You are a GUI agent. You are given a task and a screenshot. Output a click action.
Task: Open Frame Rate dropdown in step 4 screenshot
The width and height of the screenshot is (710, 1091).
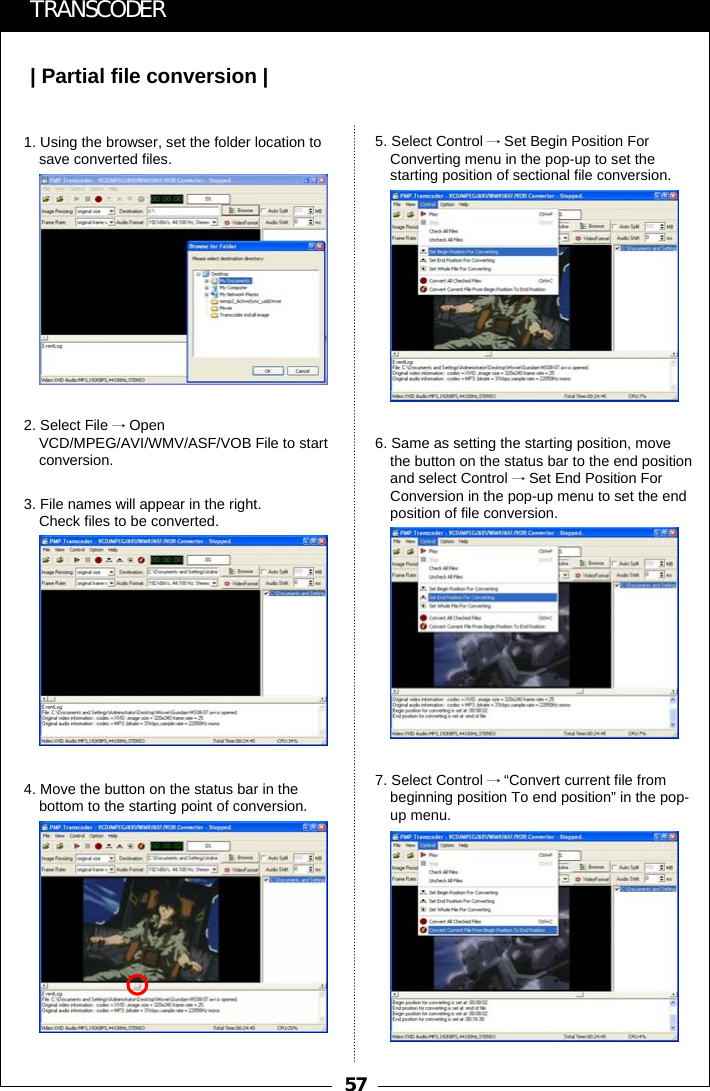tap(111, 869)
